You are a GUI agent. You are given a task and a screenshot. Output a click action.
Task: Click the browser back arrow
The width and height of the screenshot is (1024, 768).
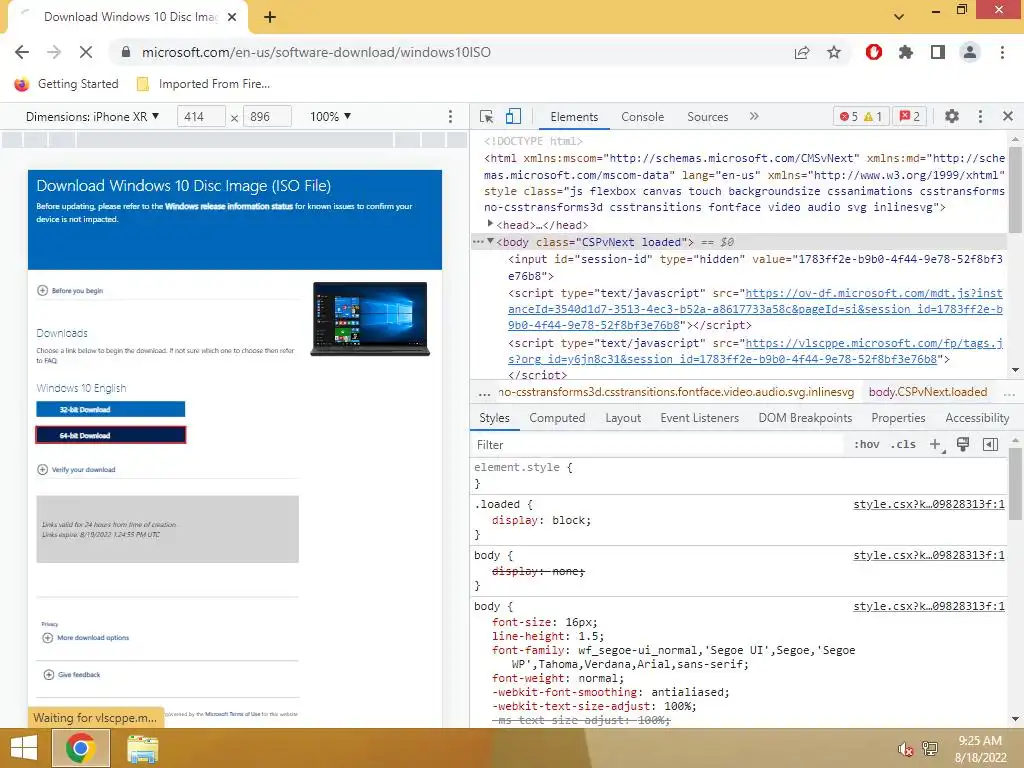coord(22,52)
